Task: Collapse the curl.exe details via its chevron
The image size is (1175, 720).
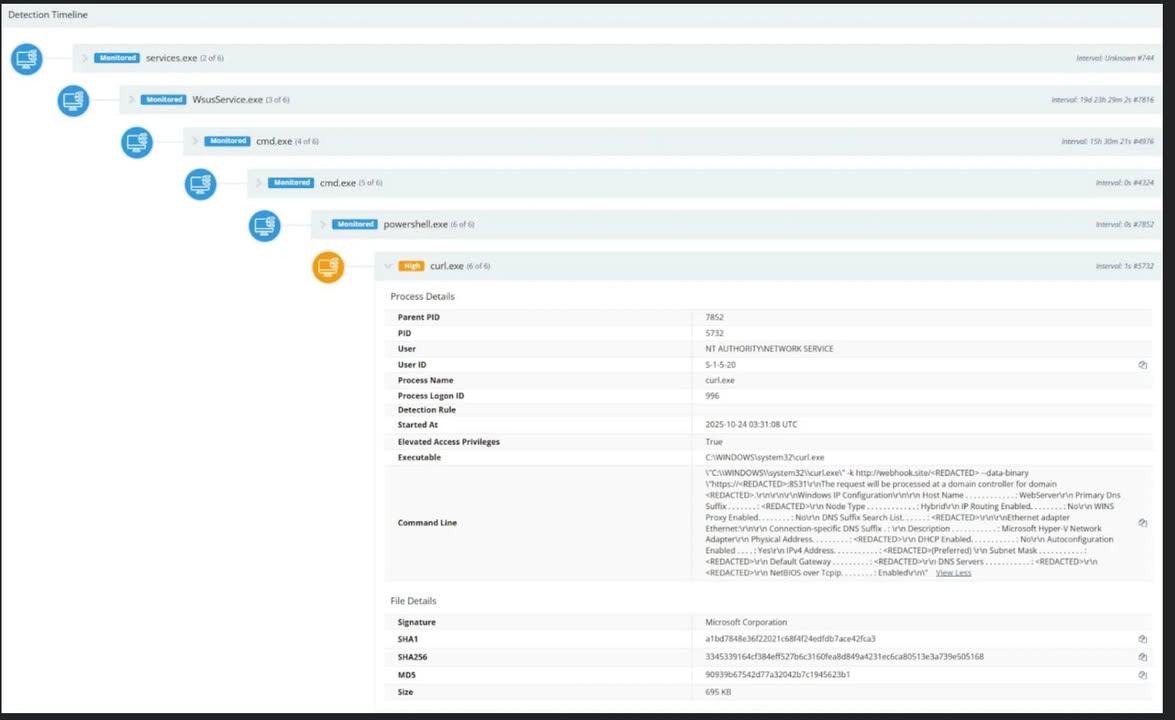Action: tap(388, 265)
